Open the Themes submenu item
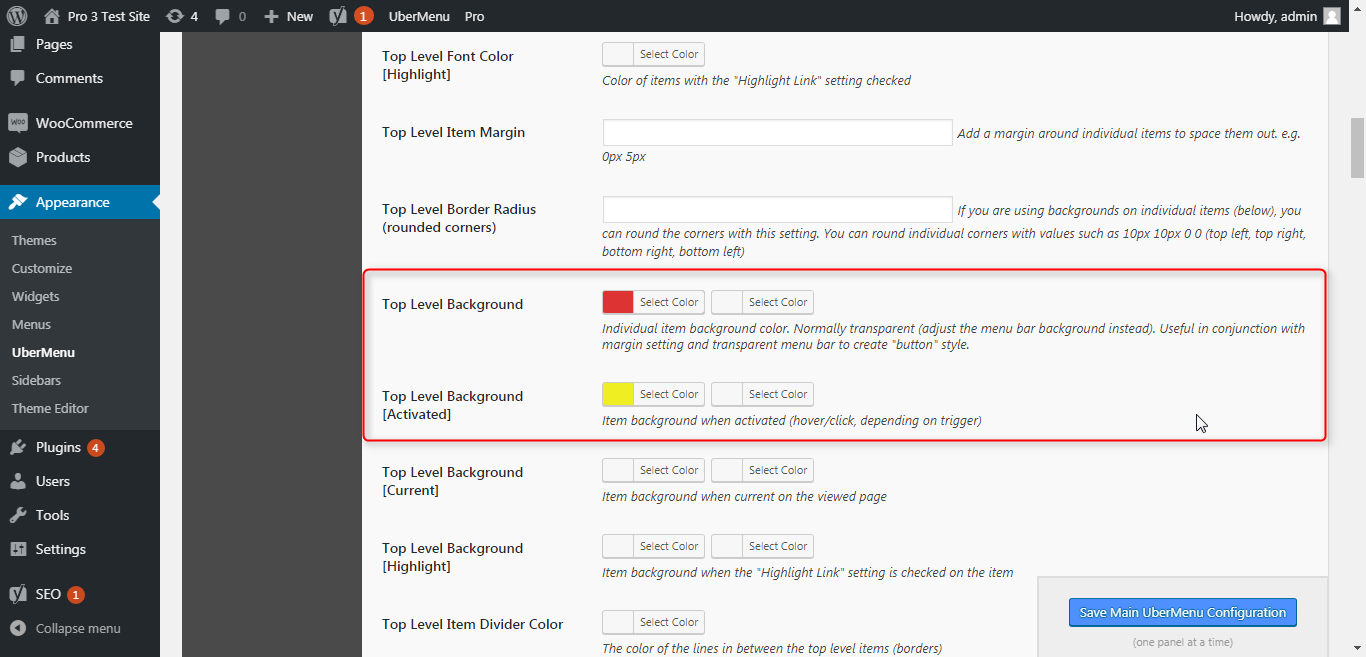Viewport: 1366px width, 657px height. tap(34, 240)
